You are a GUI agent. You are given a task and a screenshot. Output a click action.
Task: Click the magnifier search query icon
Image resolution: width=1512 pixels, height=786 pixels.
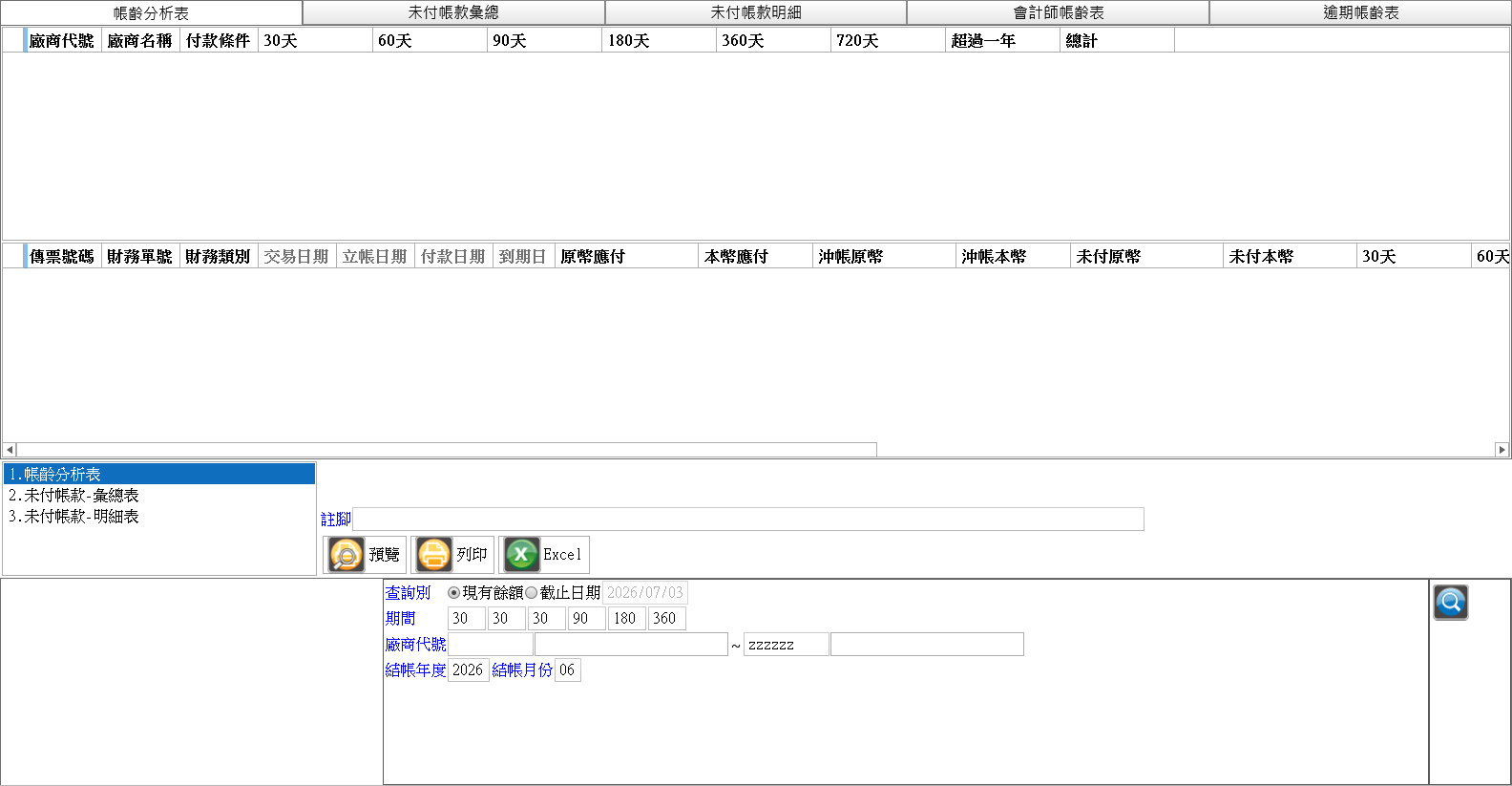click(1450, 603)
